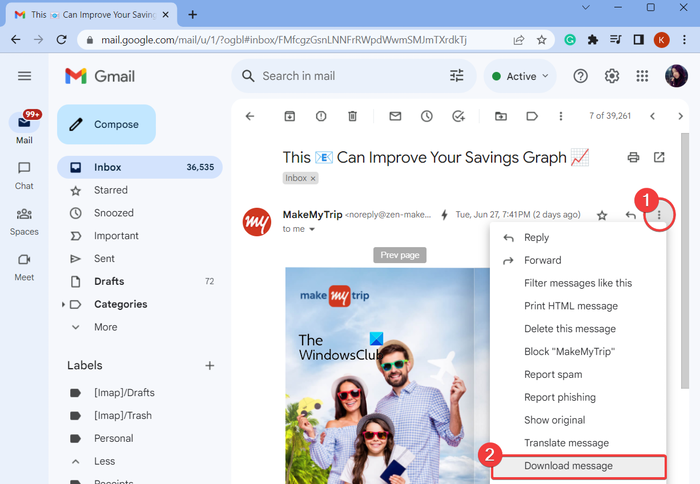
Task: Reply using the arrow icon beside star
Action: [630, 216]
